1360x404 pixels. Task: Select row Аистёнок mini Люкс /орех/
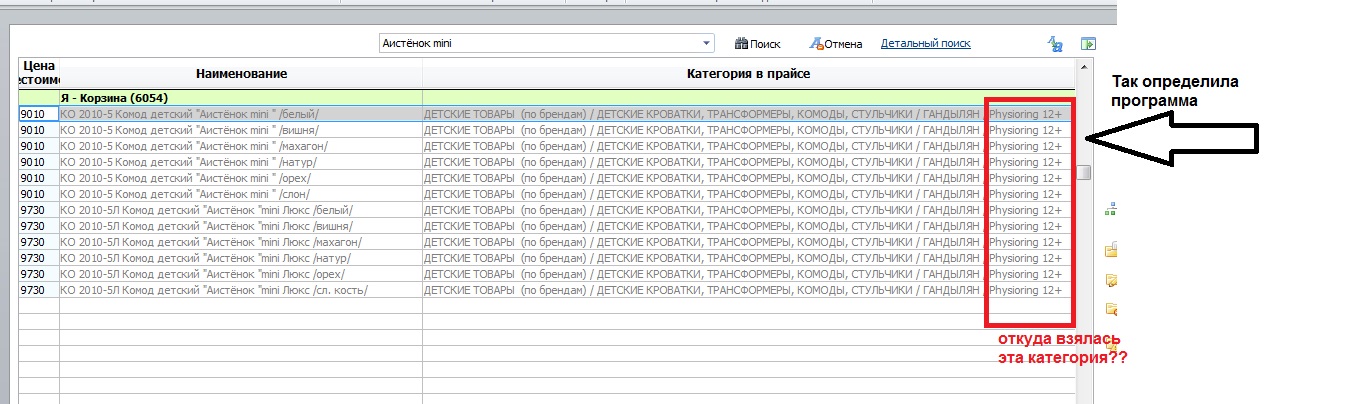546,274
